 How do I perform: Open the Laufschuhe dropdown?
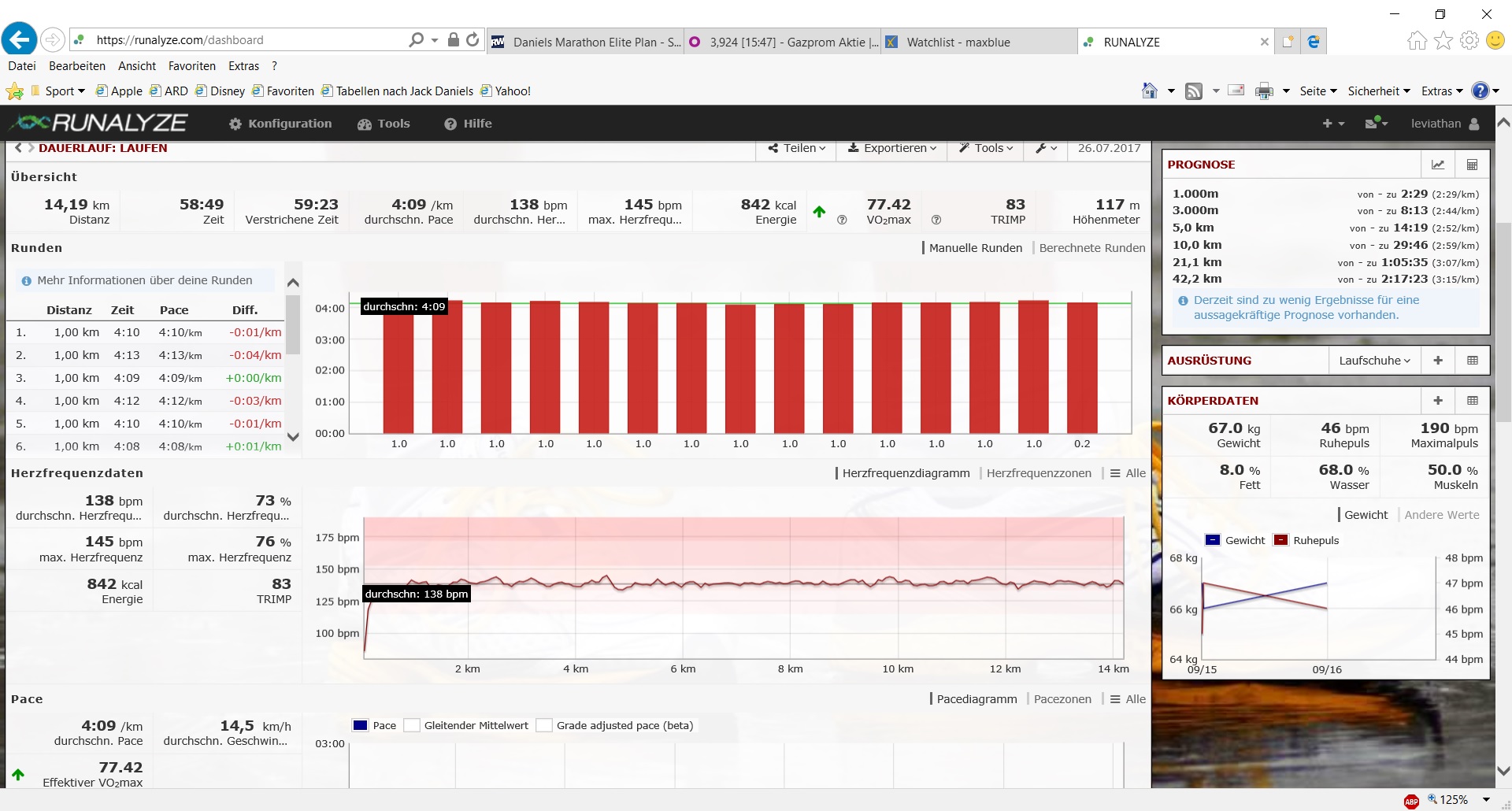coord(1374,361)
